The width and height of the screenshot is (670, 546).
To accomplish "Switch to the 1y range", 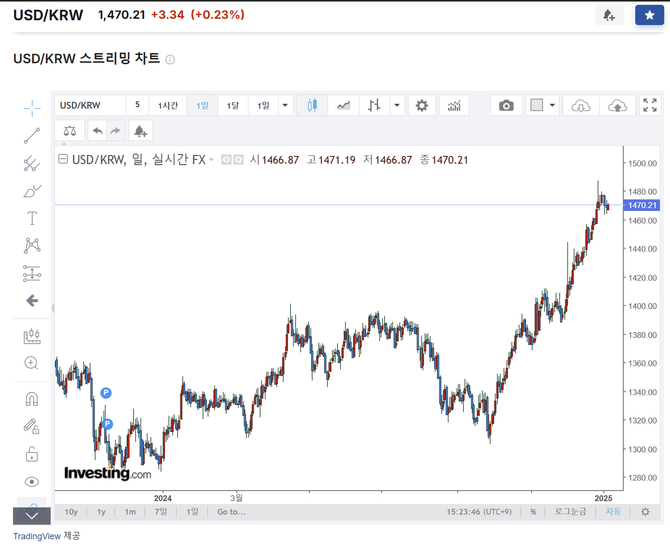I will [x=101, y=512].
